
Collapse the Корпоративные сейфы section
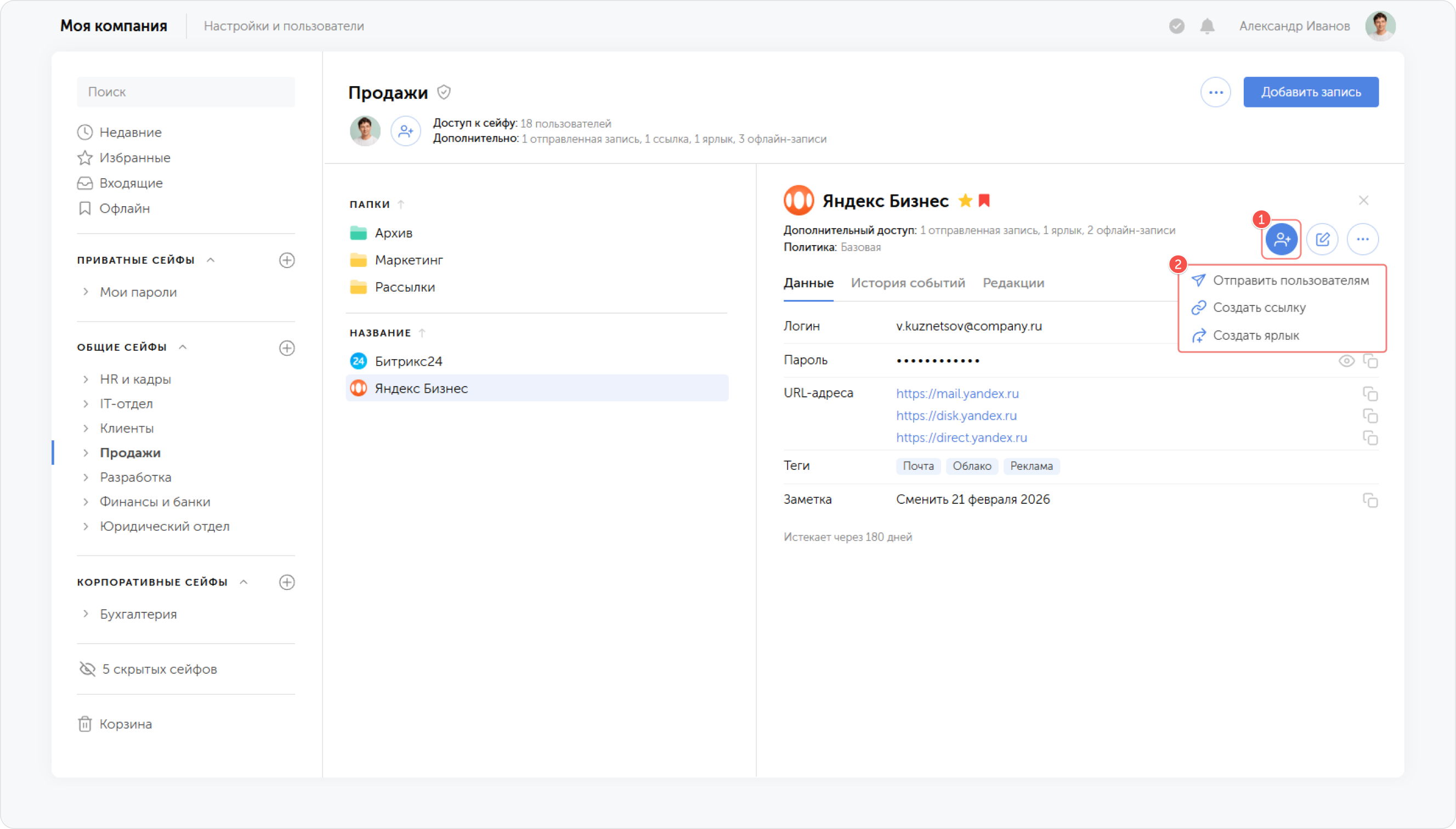pyautogui.click(x=243, y=582)
